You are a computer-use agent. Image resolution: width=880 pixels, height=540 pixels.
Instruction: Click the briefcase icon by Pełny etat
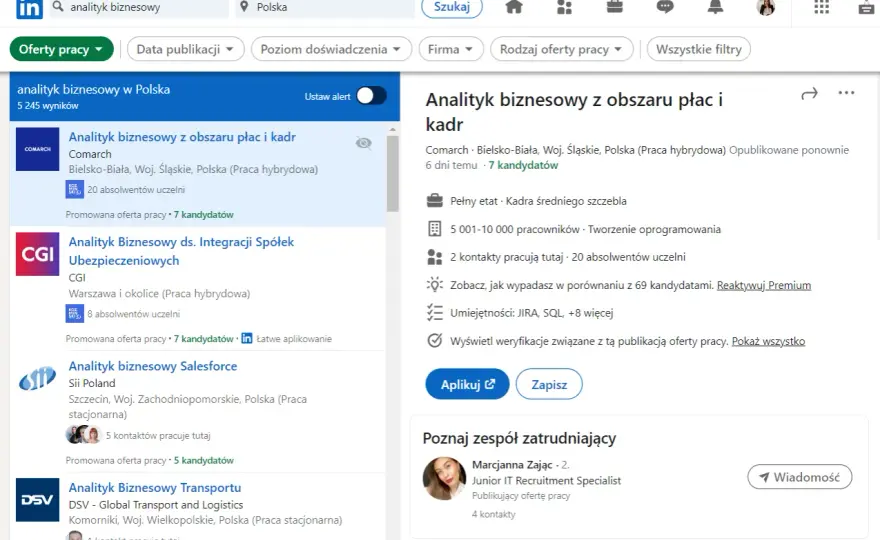(x=434, y=200)
